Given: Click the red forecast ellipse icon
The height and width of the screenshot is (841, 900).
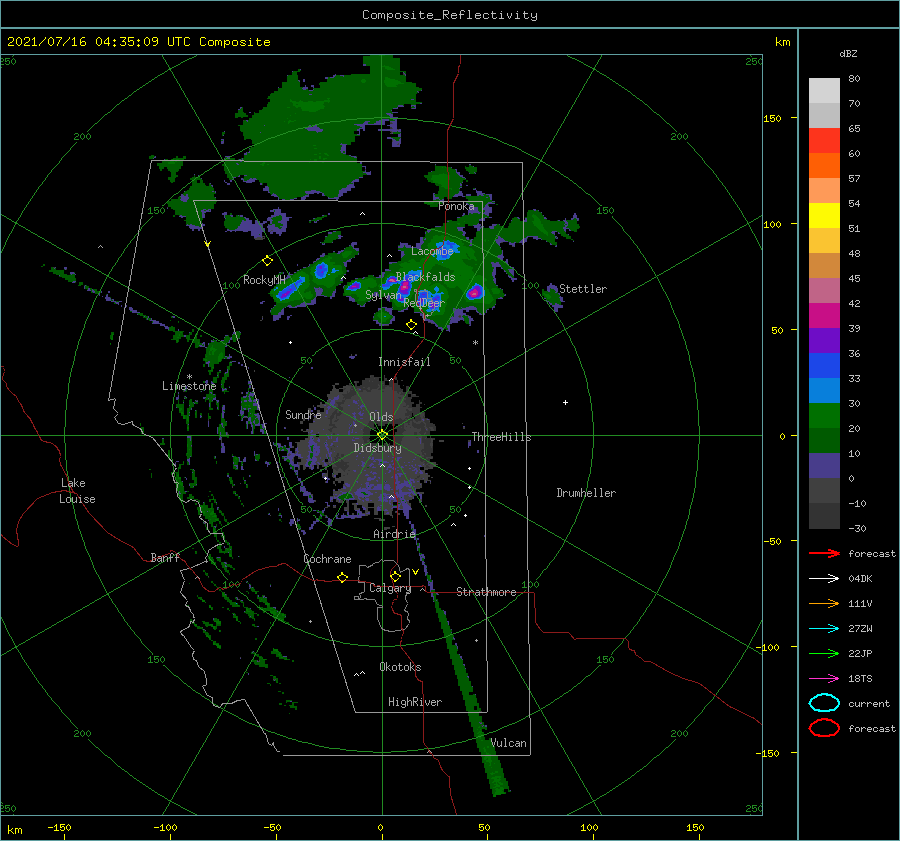Looking at the screenshot, I should [x=824, y=728].
